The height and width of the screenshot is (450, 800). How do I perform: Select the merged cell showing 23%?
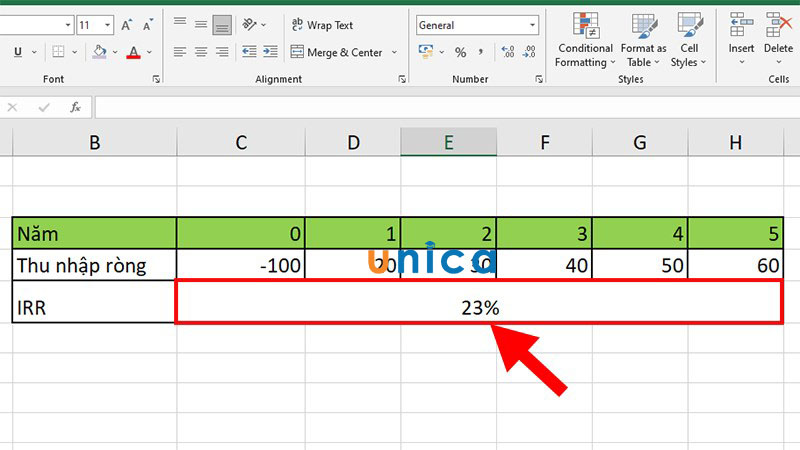click(x=479, y=302)
